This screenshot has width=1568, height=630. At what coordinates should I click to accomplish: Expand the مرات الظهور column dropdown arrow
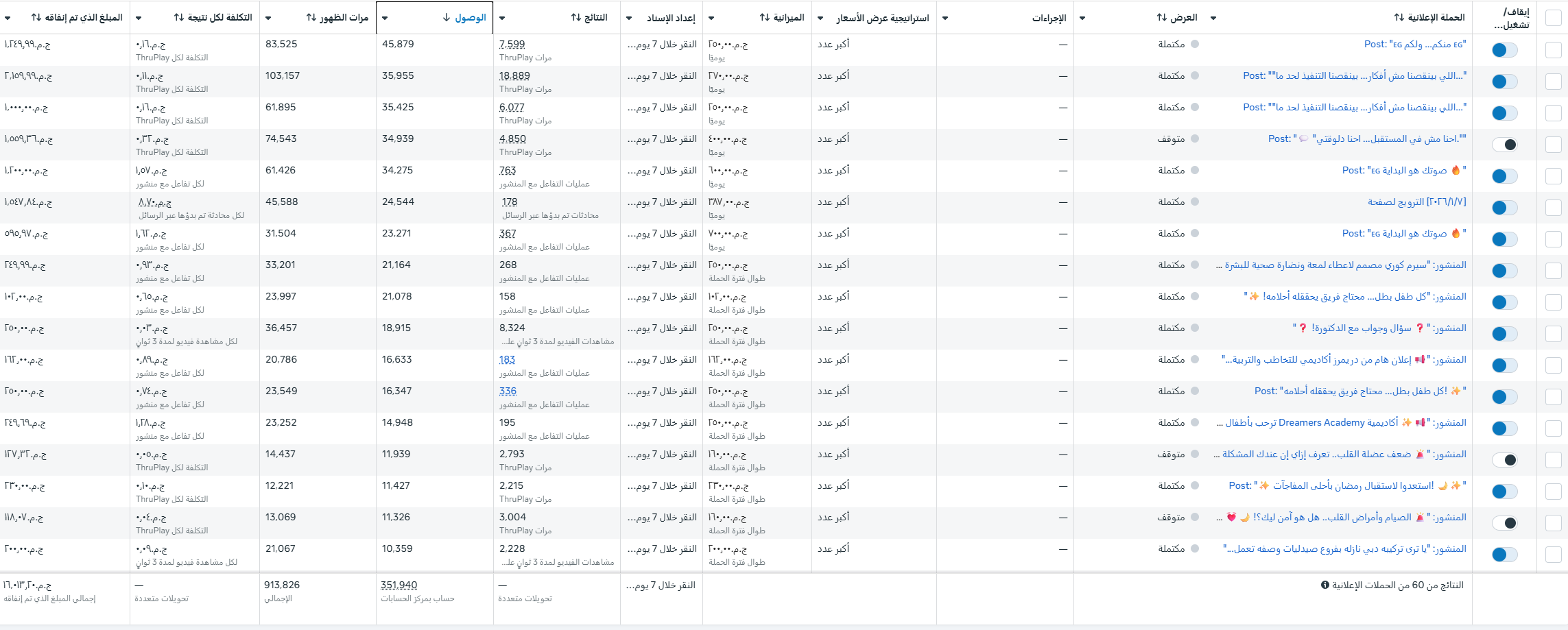point(268,19)
